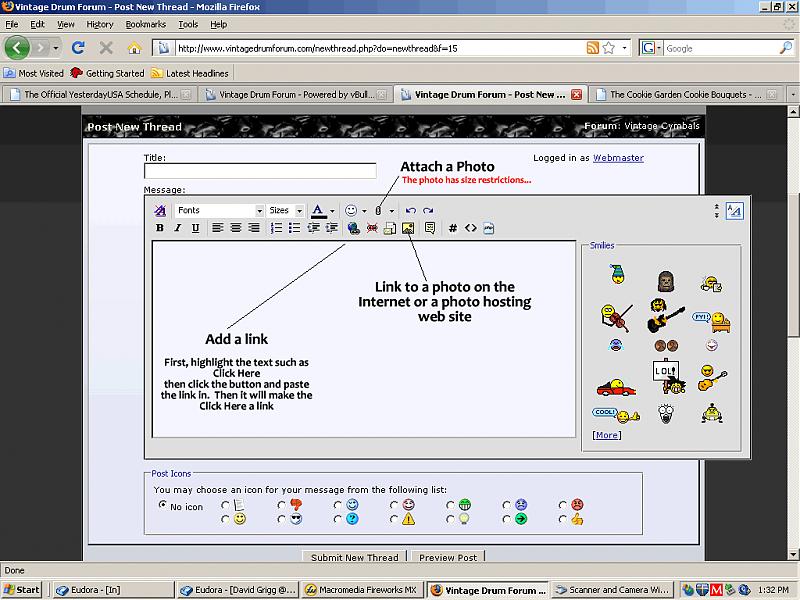Open the Bookmarks menu
The image size is (800, 600).
click(x=146, y=24)
